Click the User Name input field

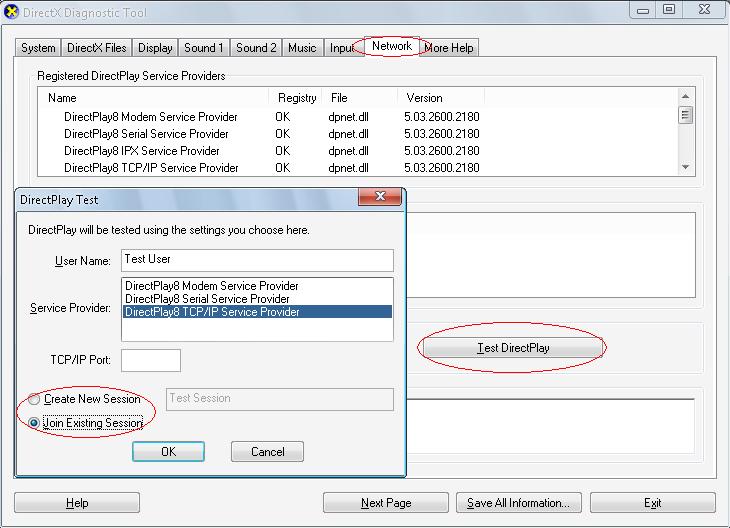click(x=257, y=260)
